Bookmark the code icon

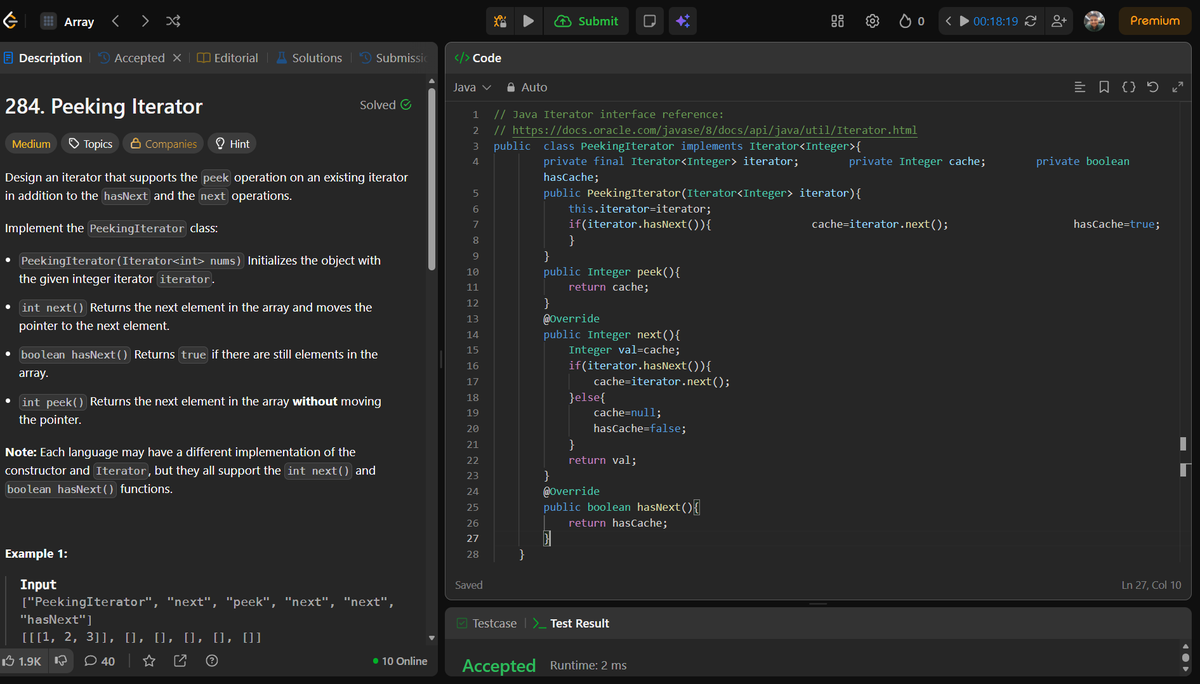[1104, 87]
